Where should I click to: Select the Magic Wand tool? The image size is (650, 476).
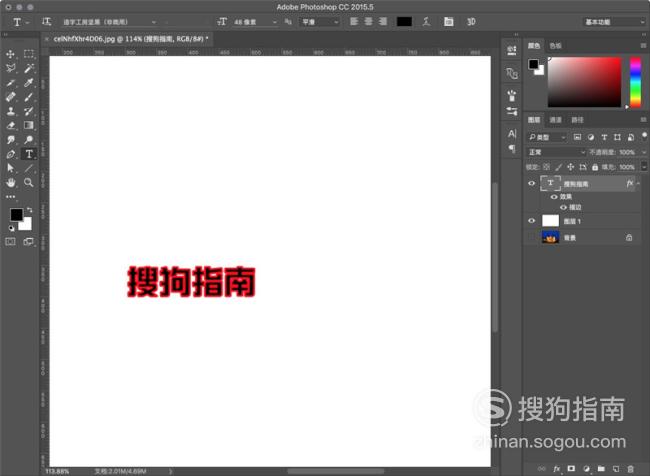[x=29, y=68]
